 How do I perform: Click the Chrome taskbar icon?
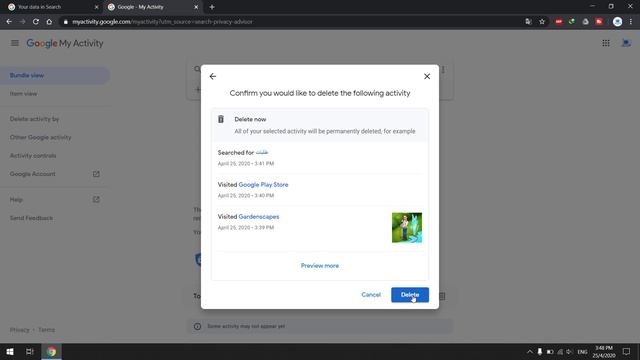point(51,351)
